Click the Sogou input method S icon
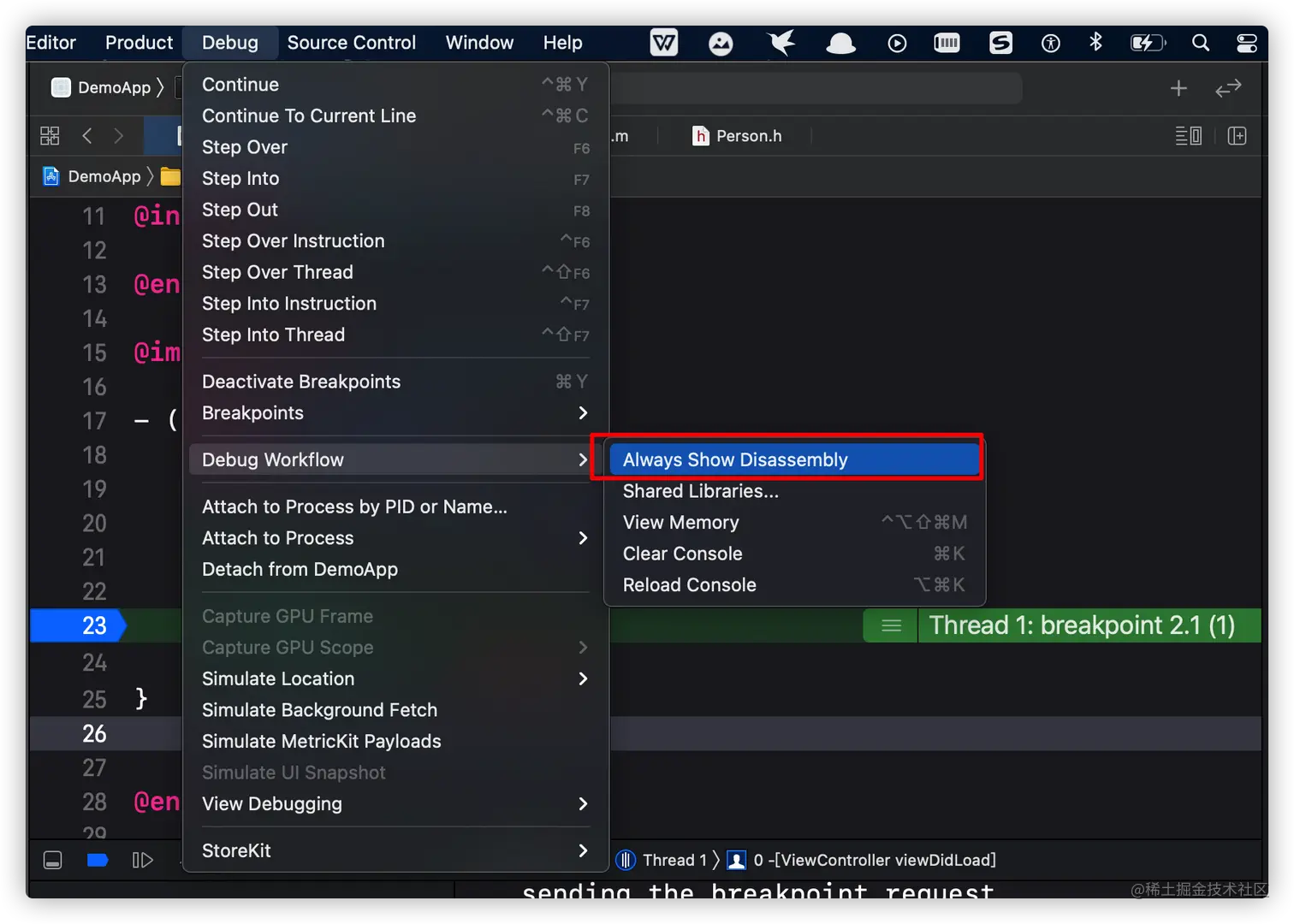This screenshot has height=924, width=1294. coord(1000,43)
